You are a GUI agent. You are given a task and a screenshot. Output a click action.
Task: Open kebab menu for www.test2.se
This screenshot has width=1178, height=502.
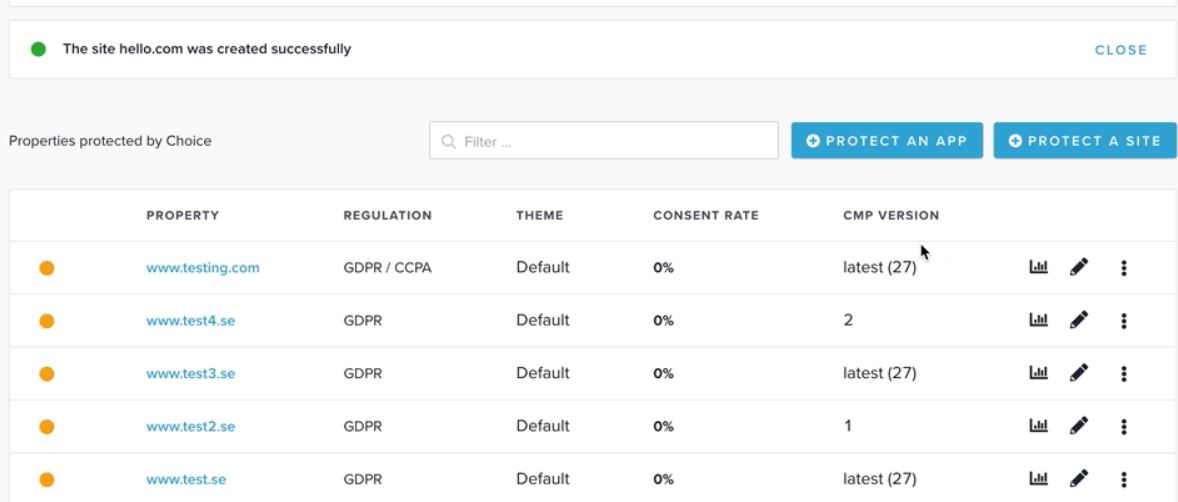pos(1123,427)
